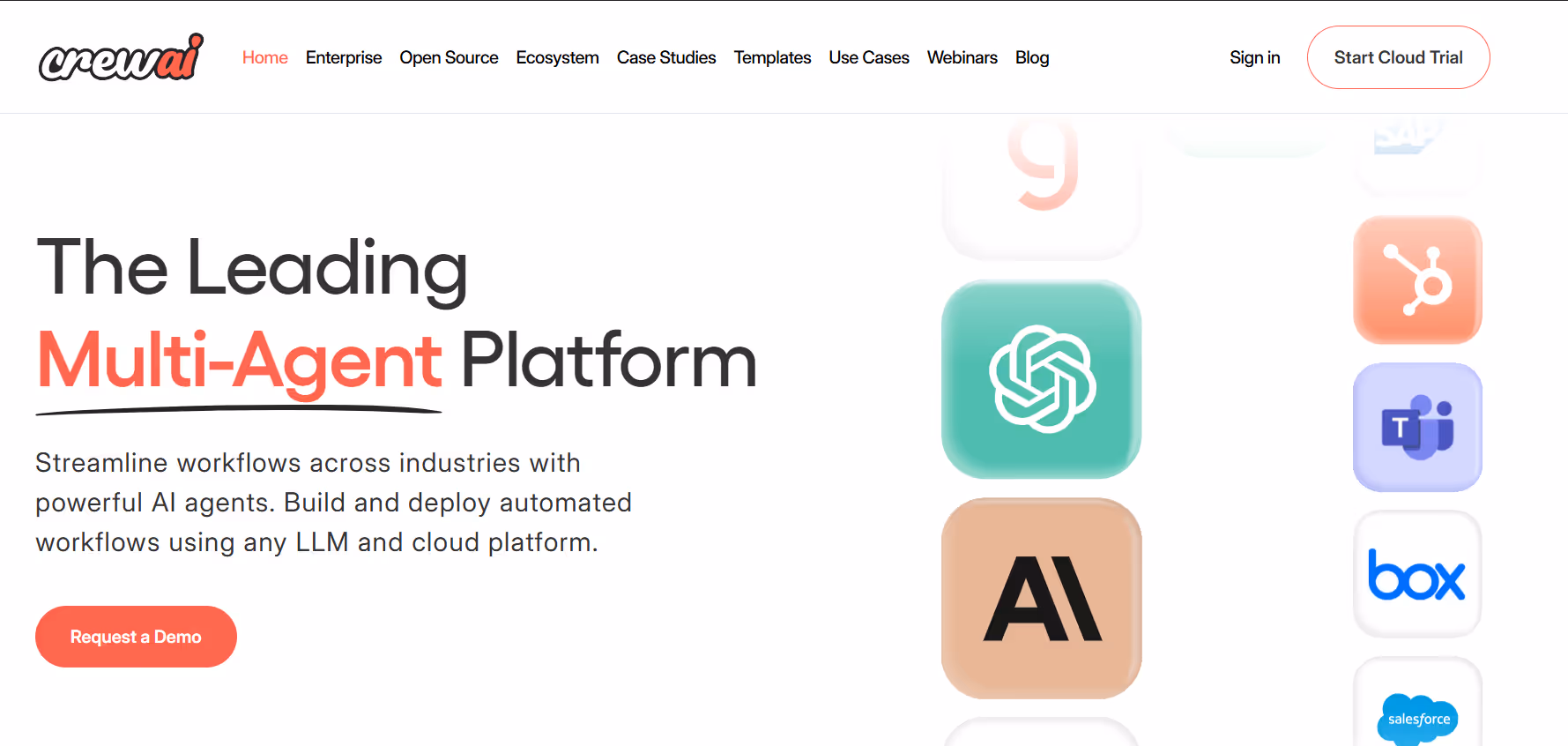
Task: Click the CrewAI logo
Action: click(x=121, y=57)
